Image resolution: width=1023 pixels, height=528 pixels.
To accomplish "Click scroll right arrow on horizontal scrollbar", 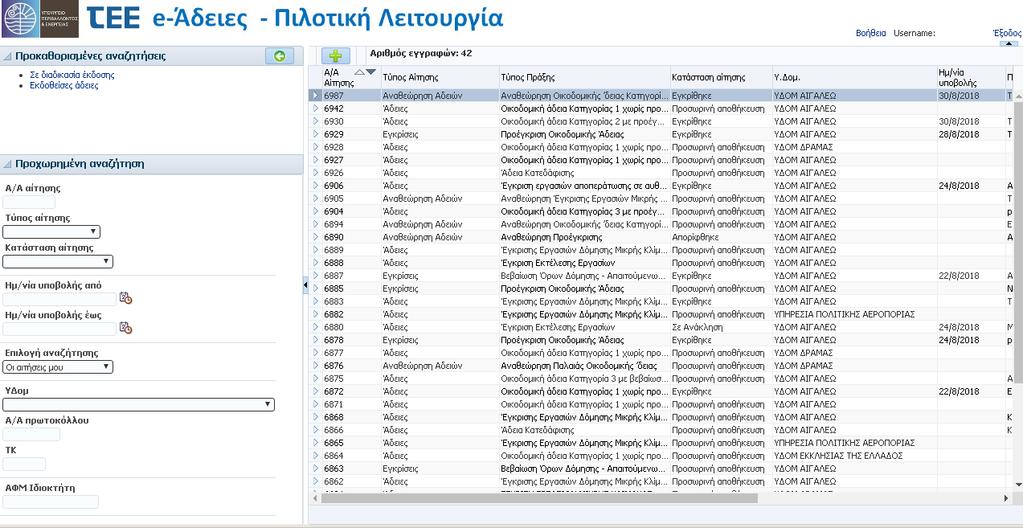I will 1005,498.
